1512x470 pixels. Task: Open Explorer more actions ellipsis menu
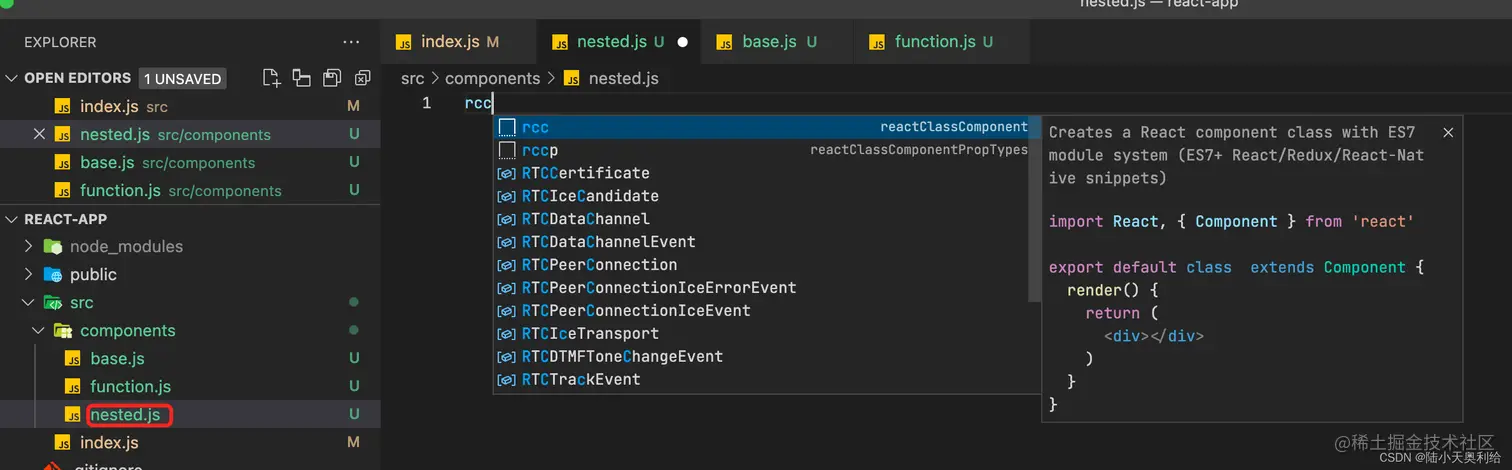click(351, 42)
